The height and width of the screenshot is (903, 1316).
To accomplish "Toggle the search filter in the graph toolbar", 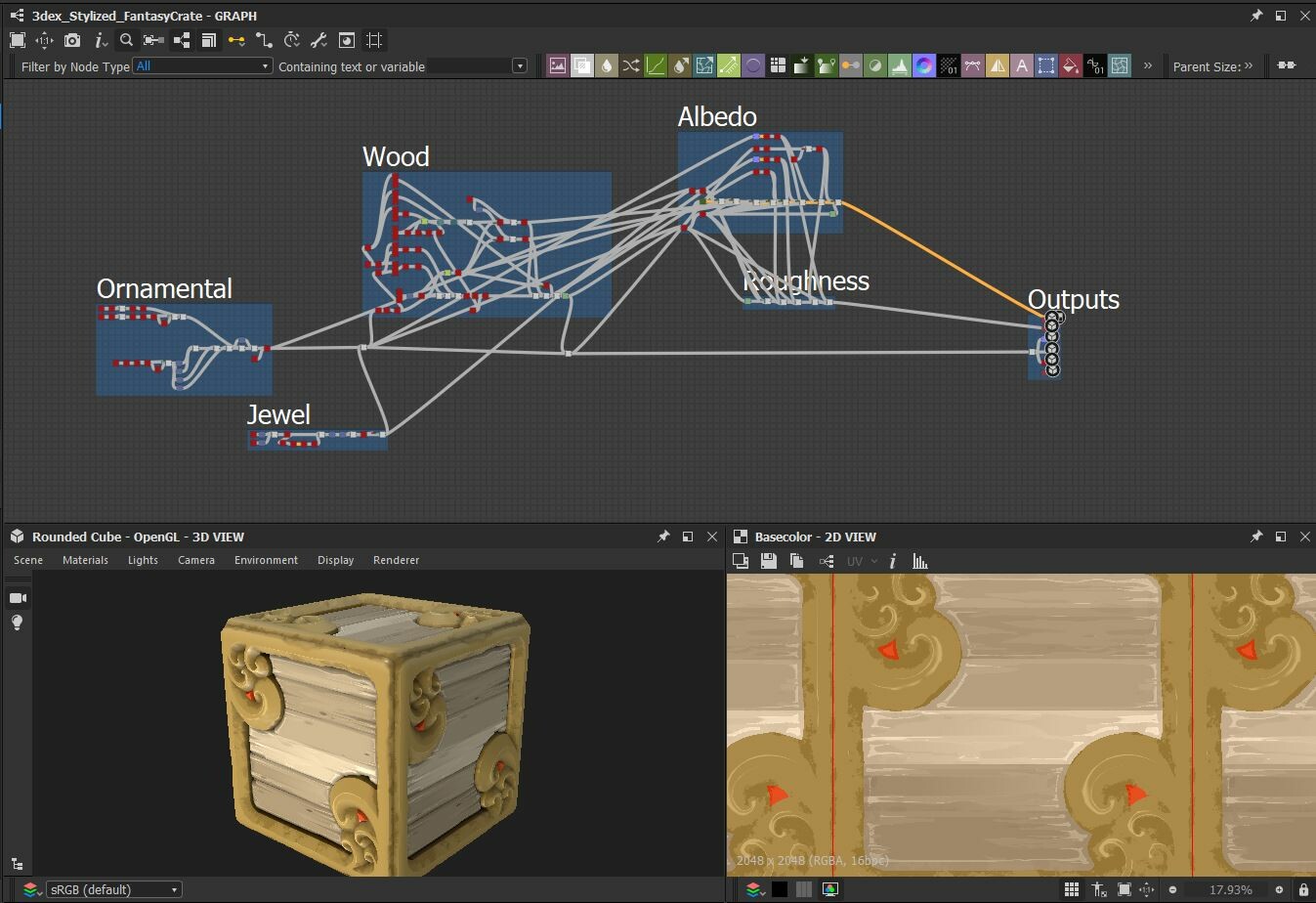I will 126,40.
